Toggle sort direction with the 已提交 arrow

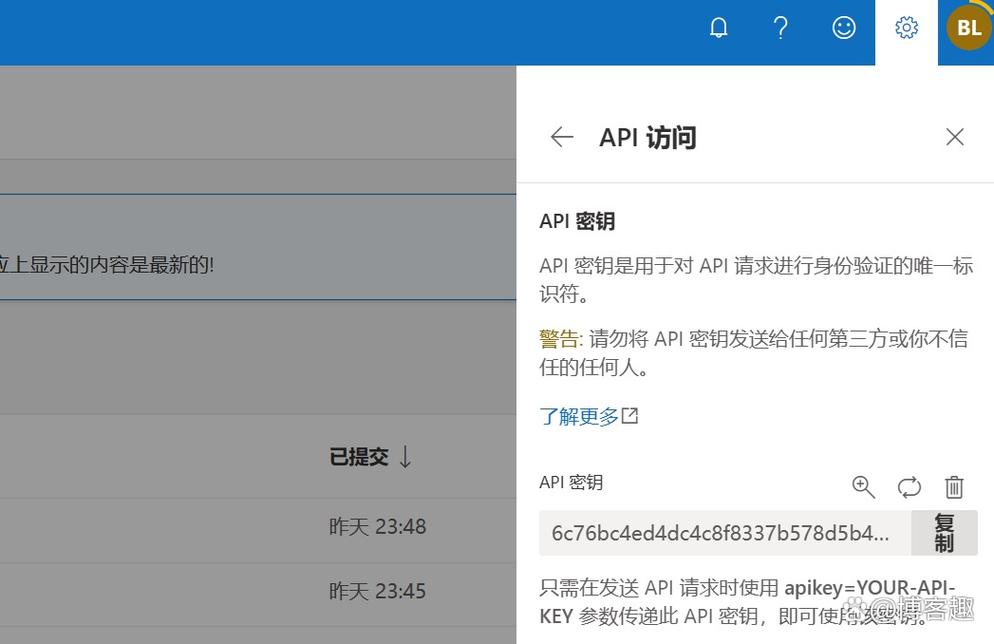click(x=404, y=456)
